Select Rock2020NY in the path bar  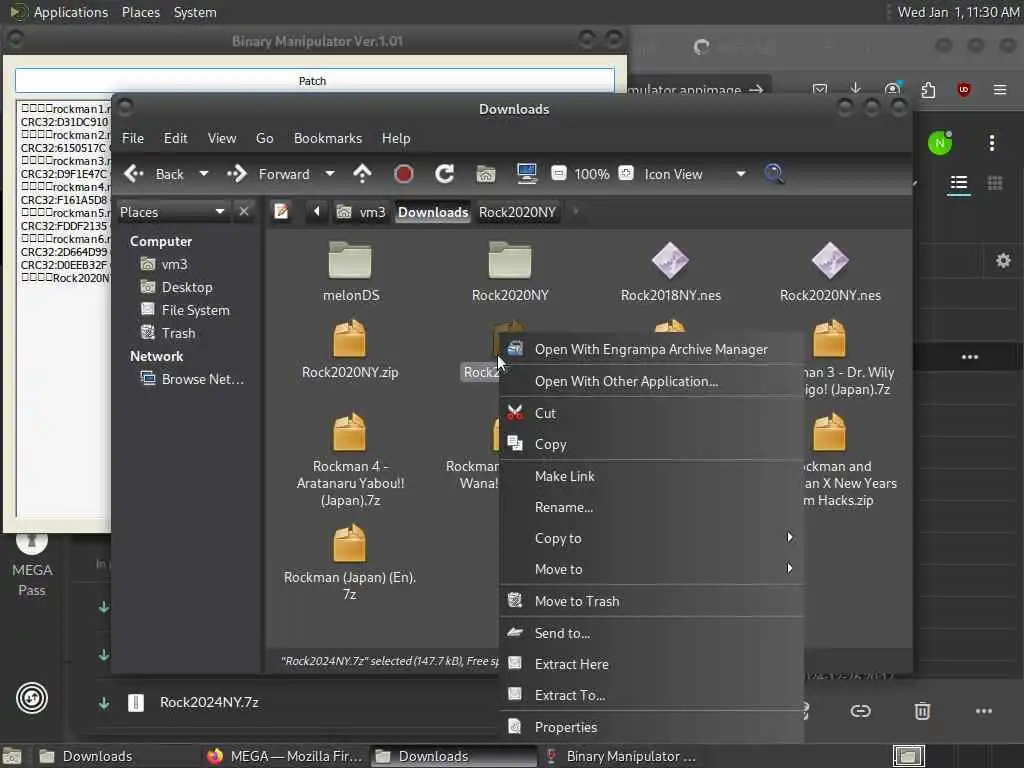point(517,212)
